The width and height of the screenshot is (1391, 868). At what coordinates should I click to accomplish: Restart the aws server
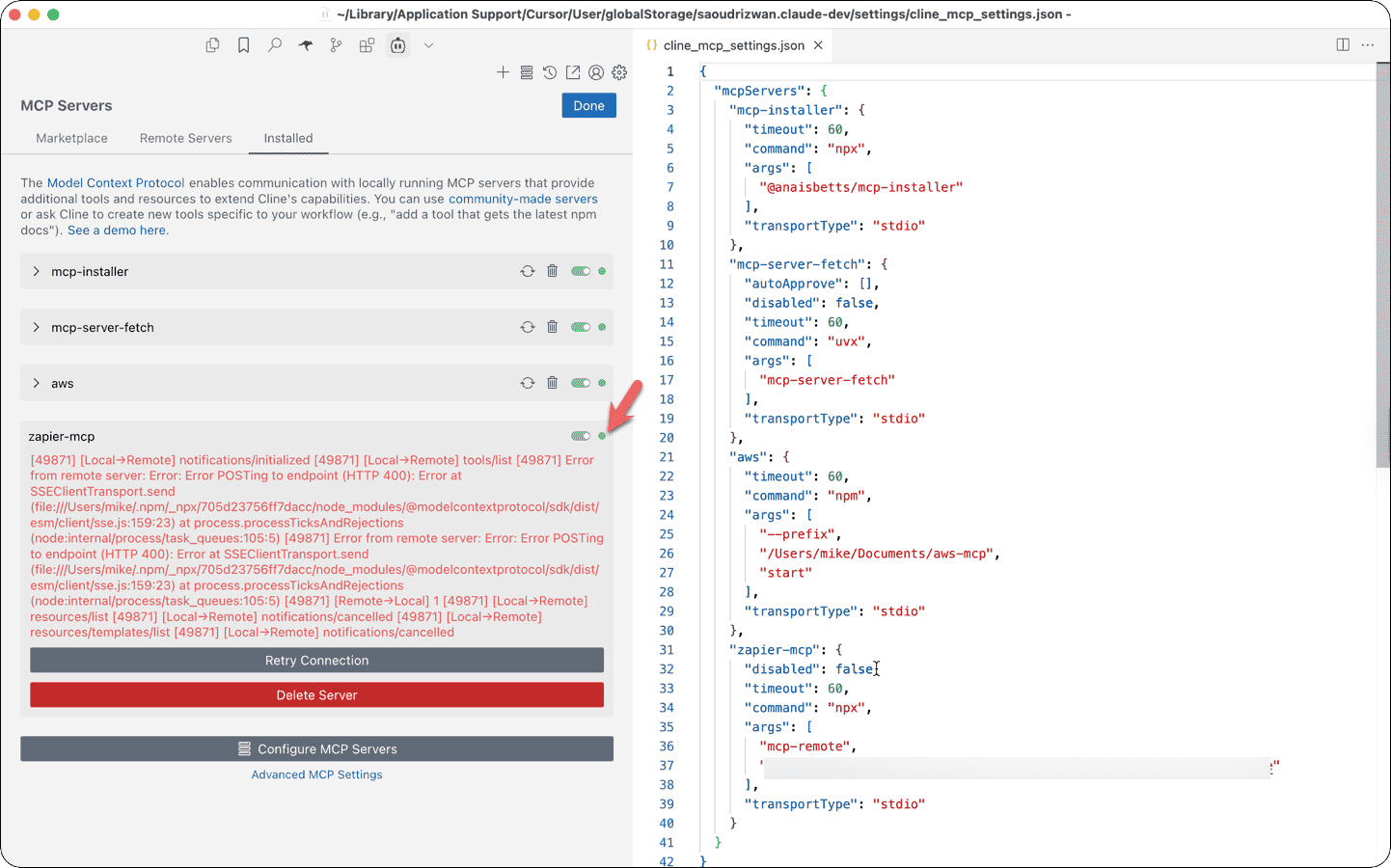click(528, 383)
